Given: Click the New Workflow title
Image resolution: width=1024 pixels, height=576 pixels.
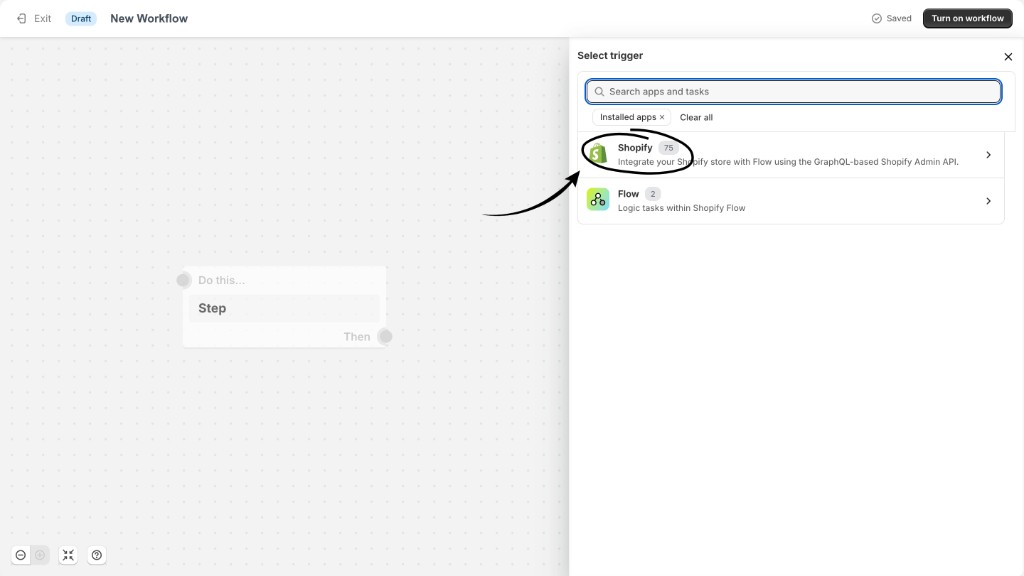Looking at the screenshot, I should pyautogui.click(x=149, y=18).
